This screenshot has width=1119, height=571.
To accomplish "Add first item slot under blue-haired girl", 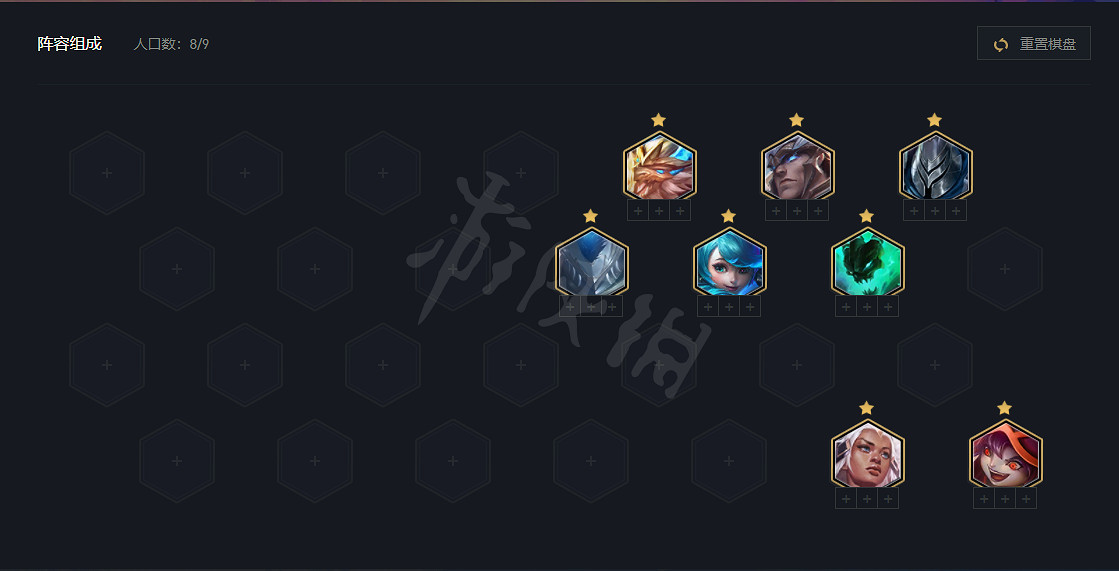I will [x=708, y=307].
